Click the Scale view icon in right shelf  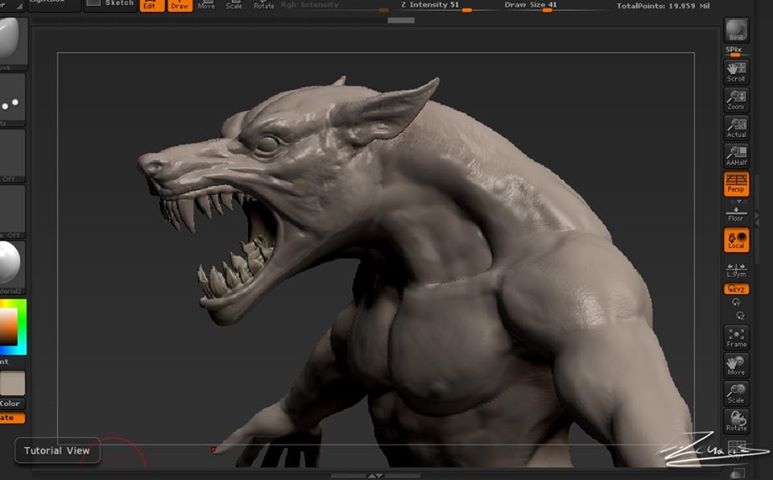pyautogui.click(x=736, y=393)
